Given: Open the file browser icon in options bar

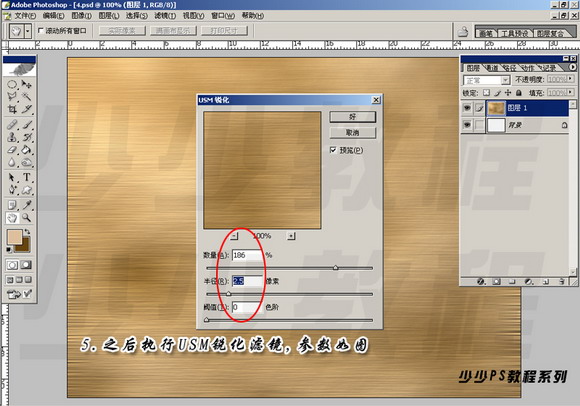Looking at the screenshot, I should [463, 32].
